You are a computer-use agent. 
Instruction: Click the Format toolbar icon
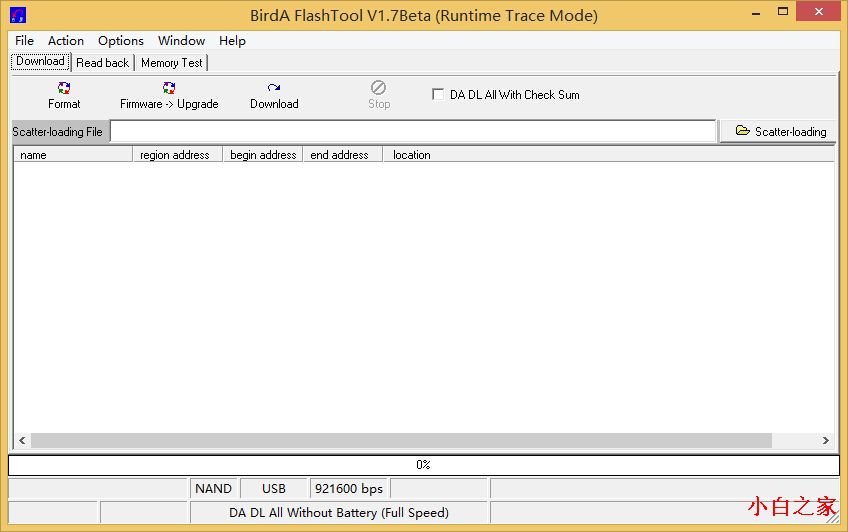pos(64,88)
